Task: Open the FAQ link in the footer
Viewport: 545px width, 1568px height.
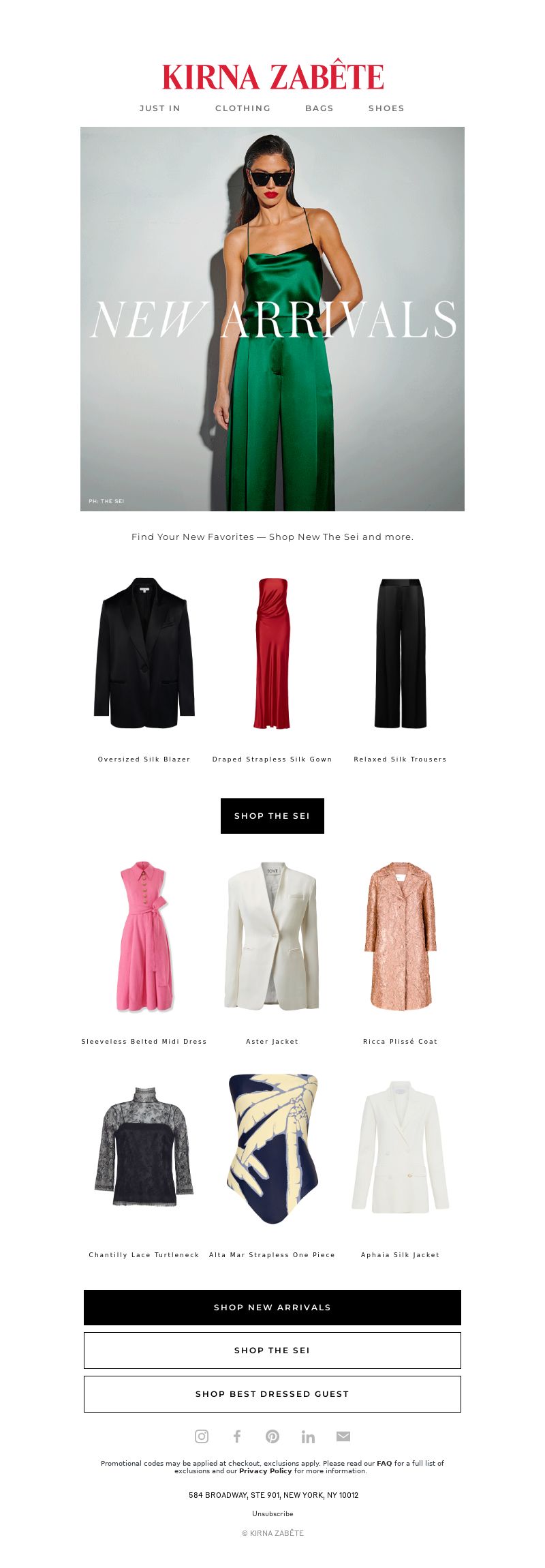Action: pyautogui.click(x=384, y=1463)
